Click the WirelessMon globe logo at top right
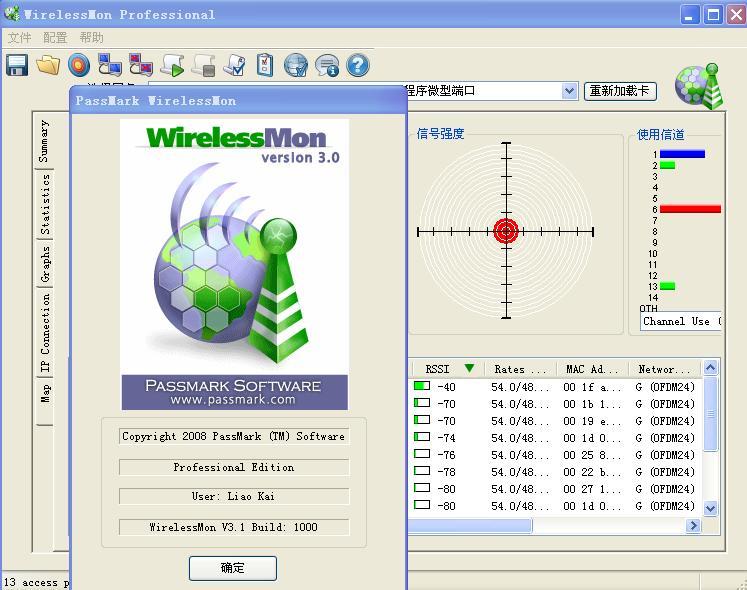Image resolution: width=747 pixels, height=590 pixels. click(x=699, y=86)
